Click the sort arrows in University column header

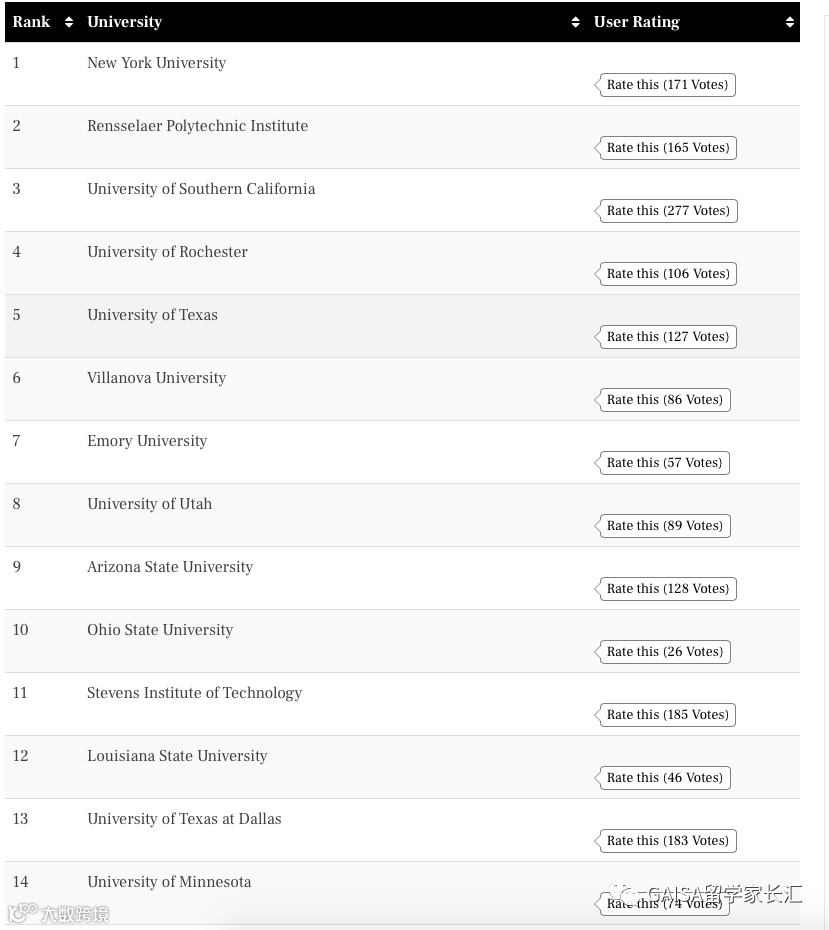tap(575, 22)
